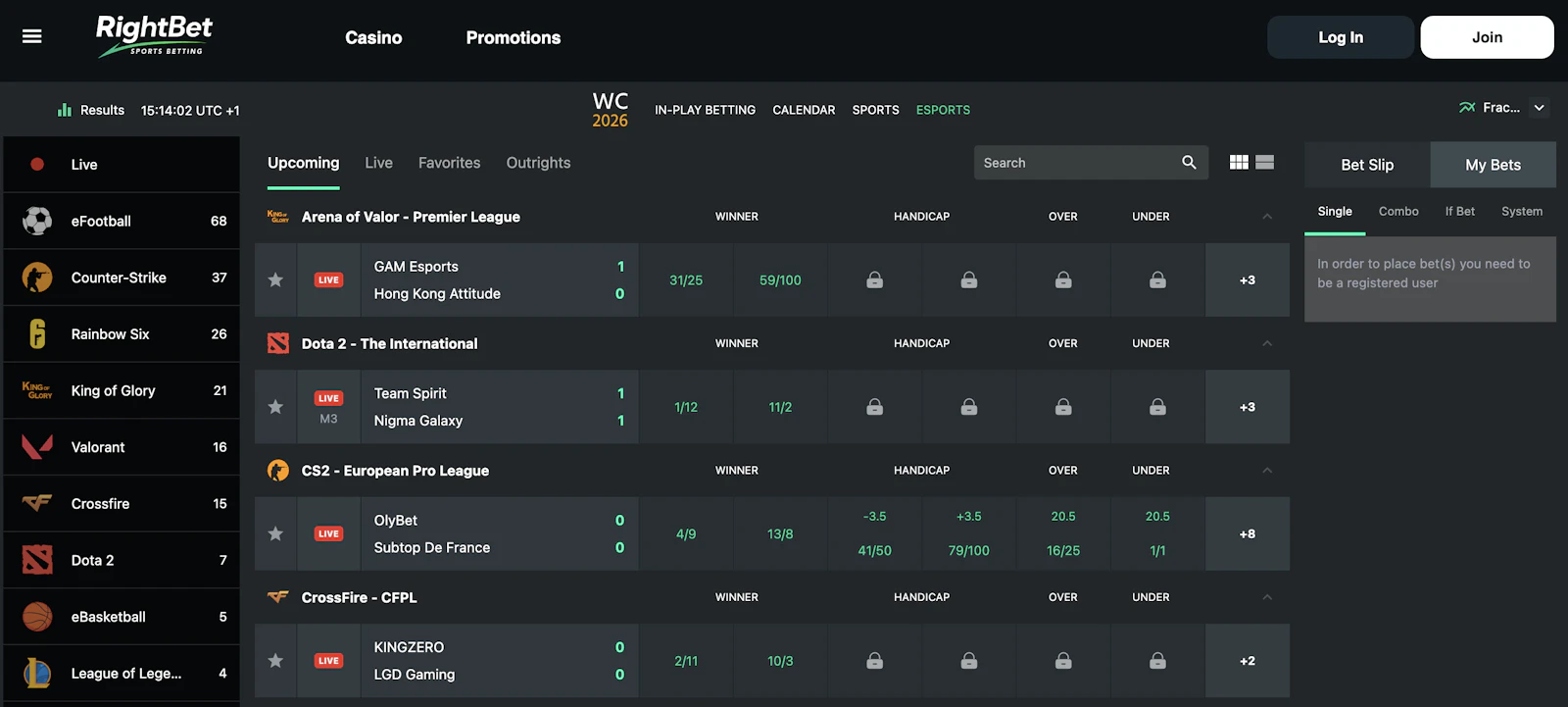
Task: Click the Arena of Valor league icon
Action: point(278,217)
